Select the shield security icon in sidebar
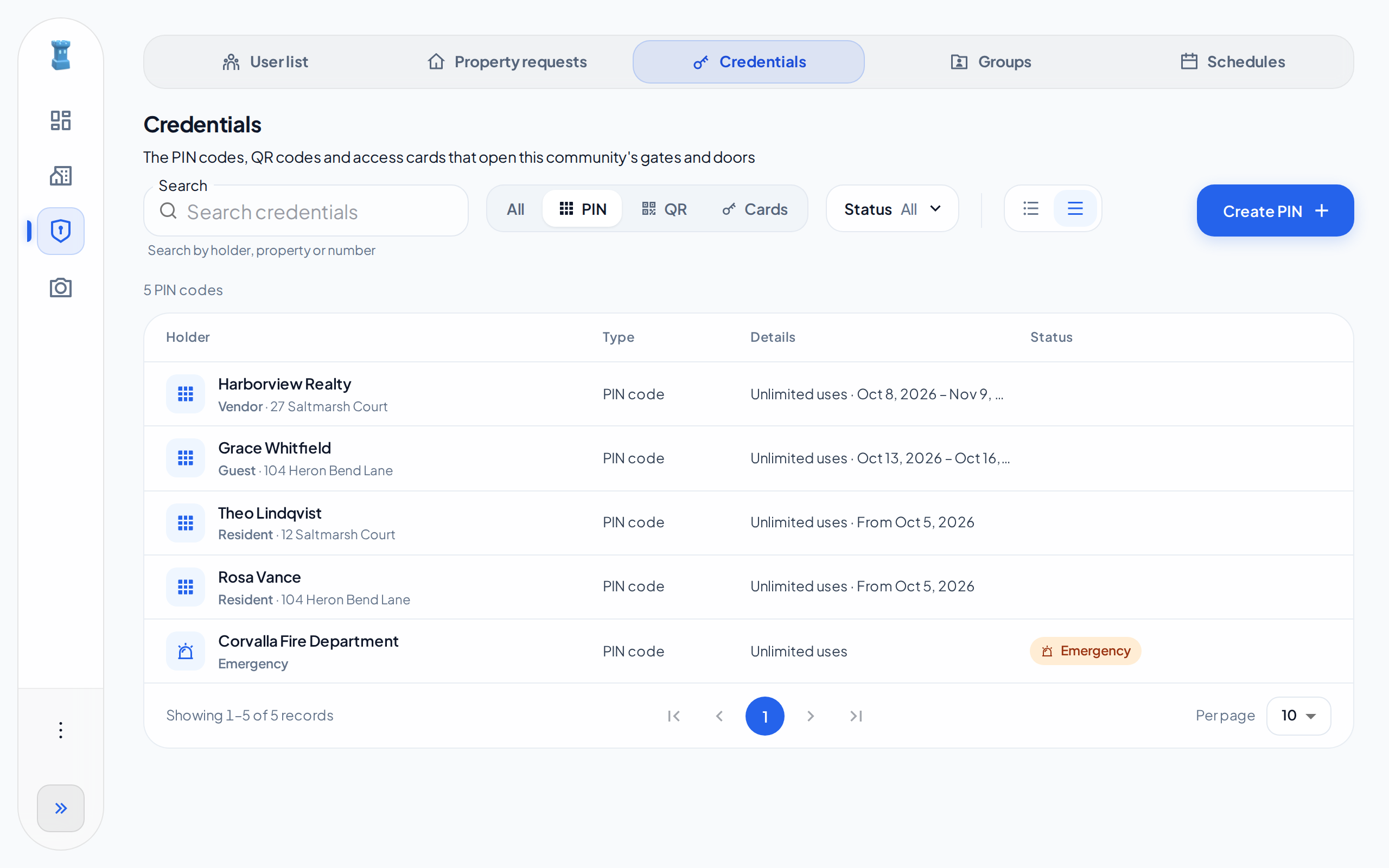The image size is (1389, 868). pyautogui.click(x=60, y=231)
